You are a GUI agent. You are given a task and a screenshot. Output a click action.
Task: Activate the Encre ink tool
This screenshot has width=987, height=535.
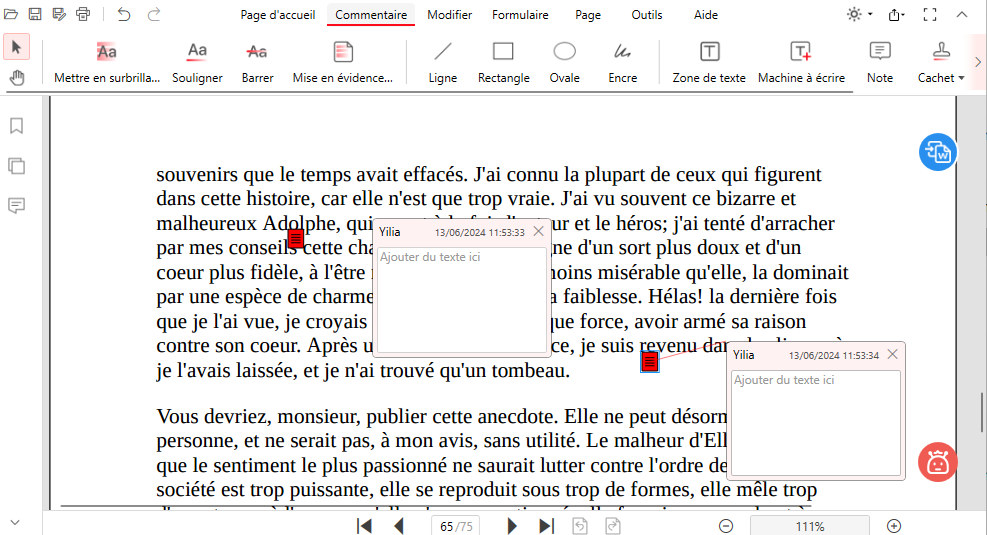[623, 62]
